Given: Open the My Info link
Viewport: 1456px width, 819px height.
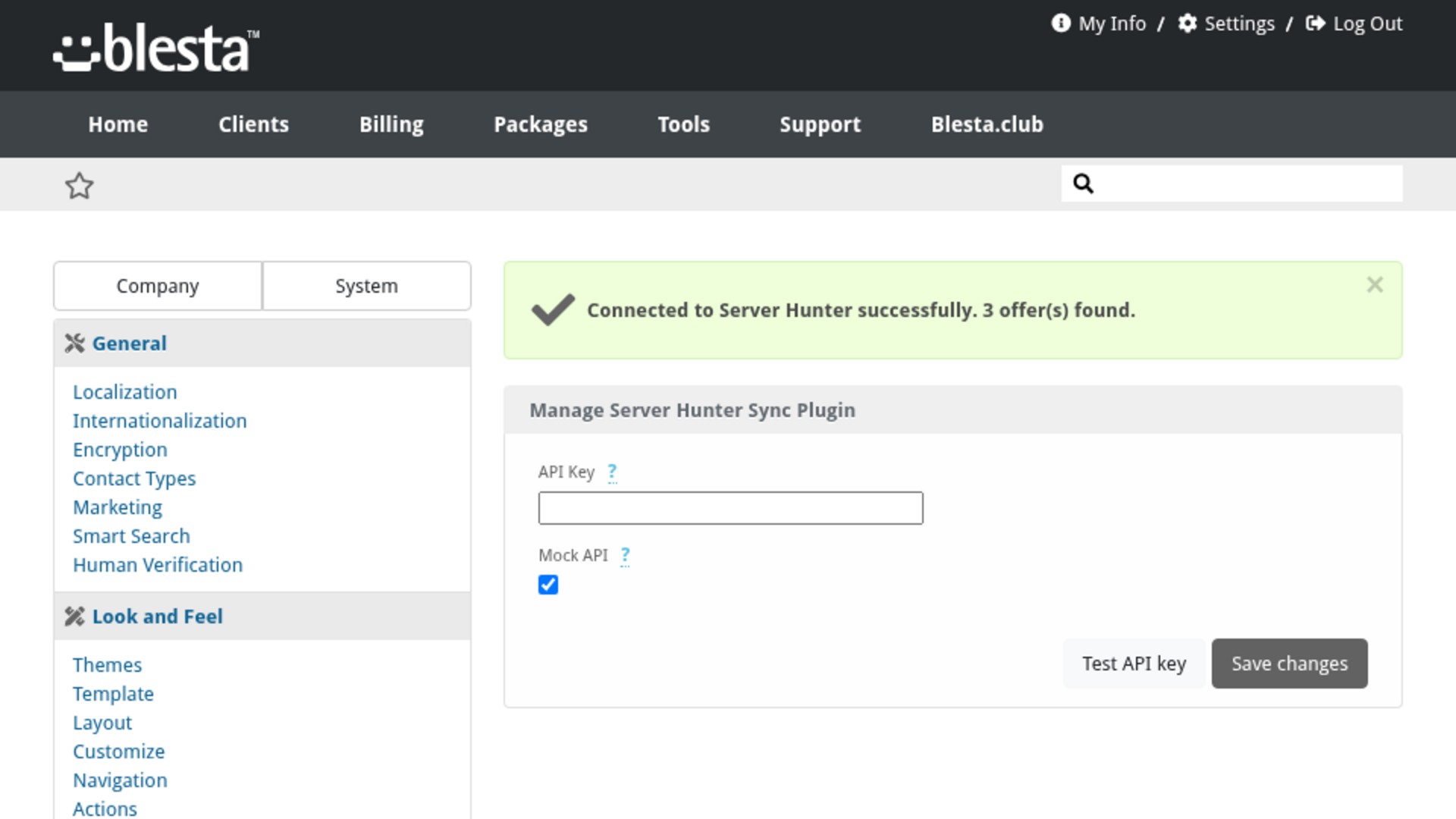Looking at the screenshot, I should click(x=1098, y=24).
